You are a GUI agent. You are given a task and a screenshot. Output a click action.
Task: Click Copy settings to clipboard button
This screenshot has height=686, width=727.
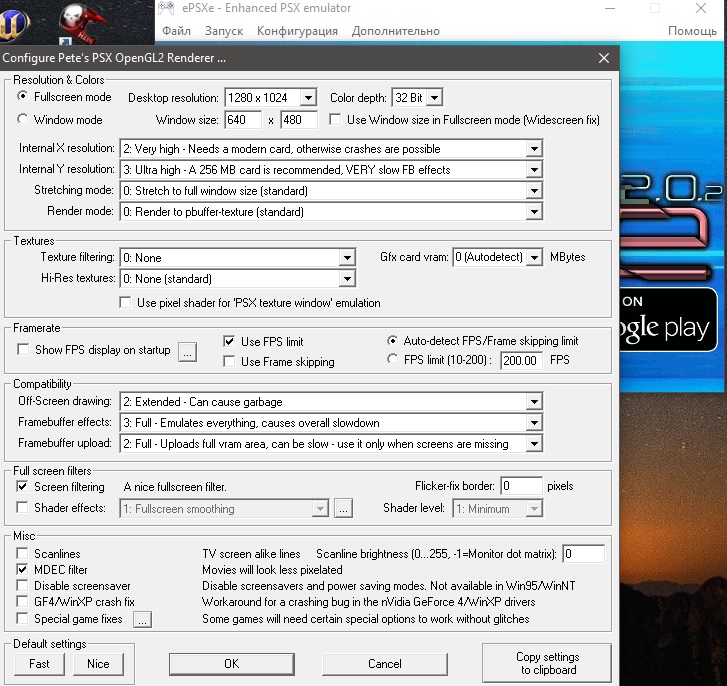(547, 663)
